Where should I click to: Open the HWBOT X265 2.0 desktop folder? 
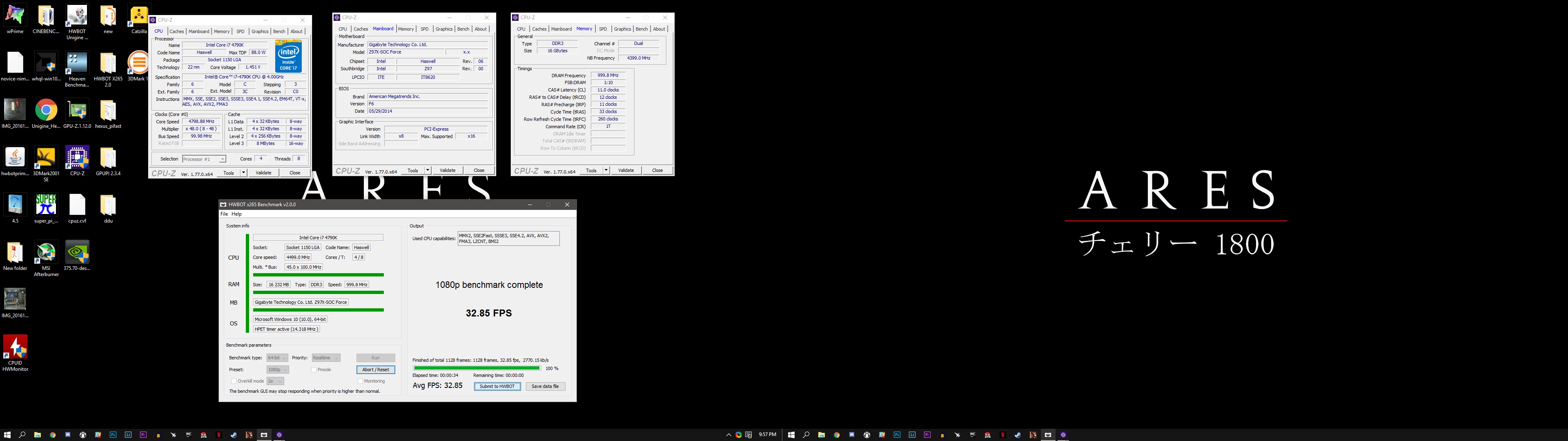[108, 69]
